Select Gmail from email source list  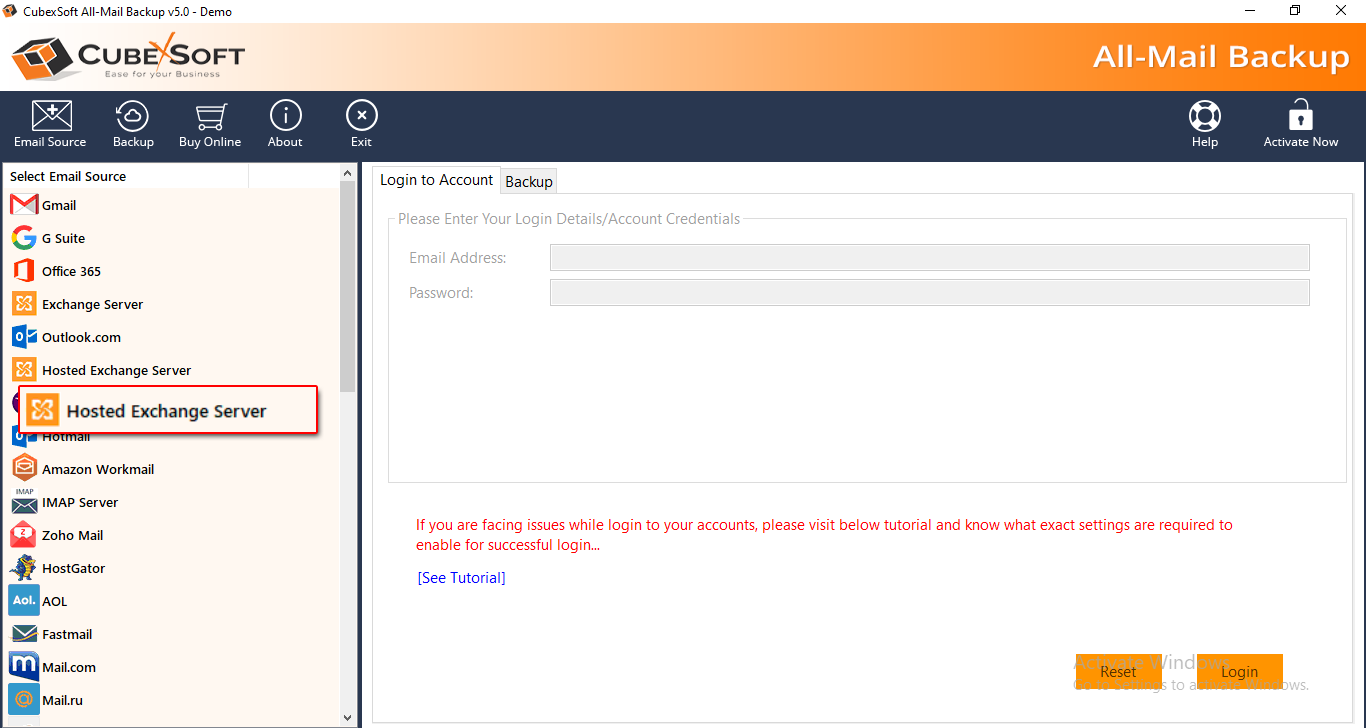[58, 205]
